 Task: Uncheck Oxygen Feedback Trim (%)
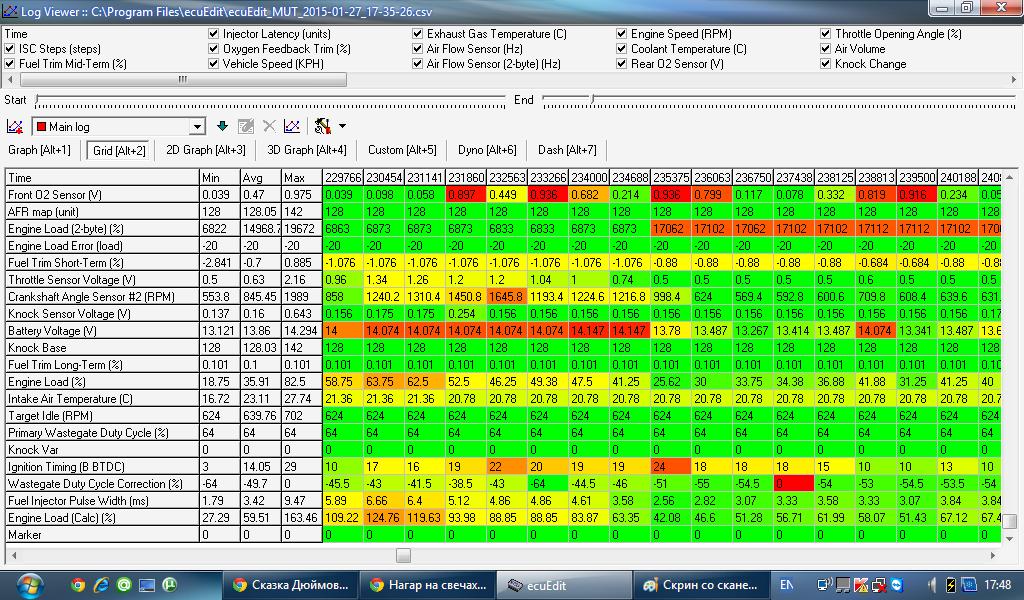(x=214, y=48)
